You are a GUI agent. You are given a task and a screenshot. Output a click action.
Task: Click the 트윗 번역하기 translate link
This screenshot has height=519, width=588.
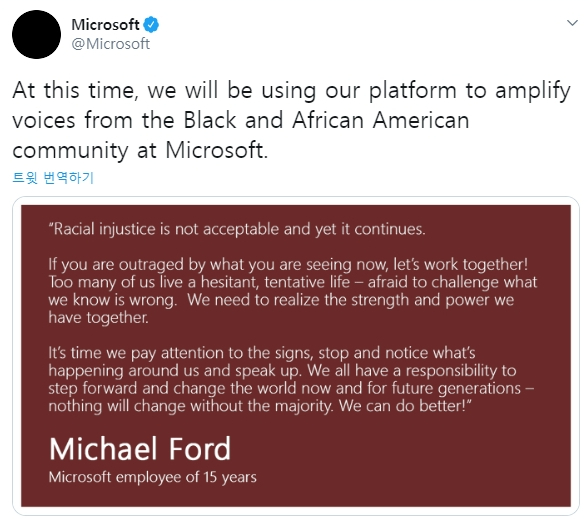(53, 177)
